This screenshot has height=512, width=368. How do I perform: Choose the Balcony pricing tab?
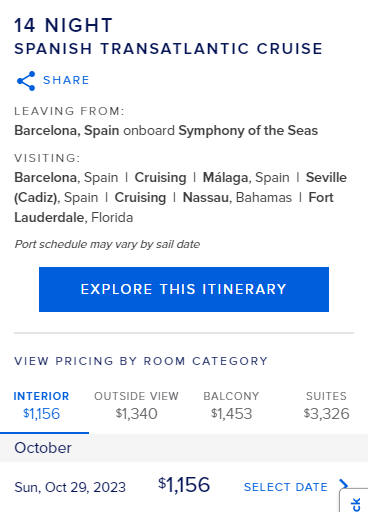click(x=231, y=406)
